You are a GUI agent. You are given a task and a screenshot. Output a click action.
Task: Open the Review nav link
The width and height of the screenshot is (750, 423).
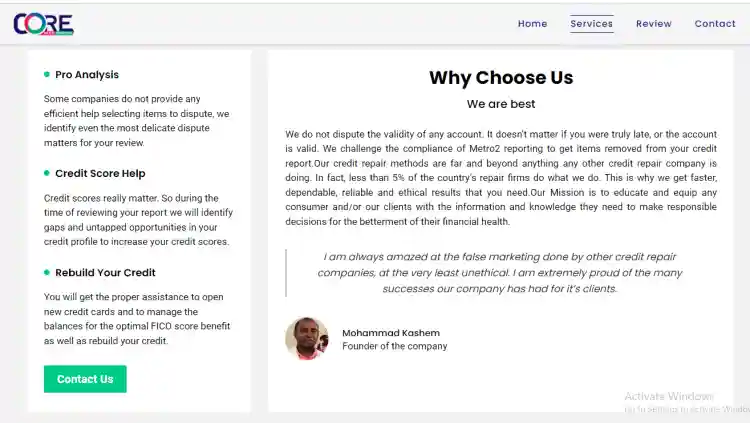point(654,24)
